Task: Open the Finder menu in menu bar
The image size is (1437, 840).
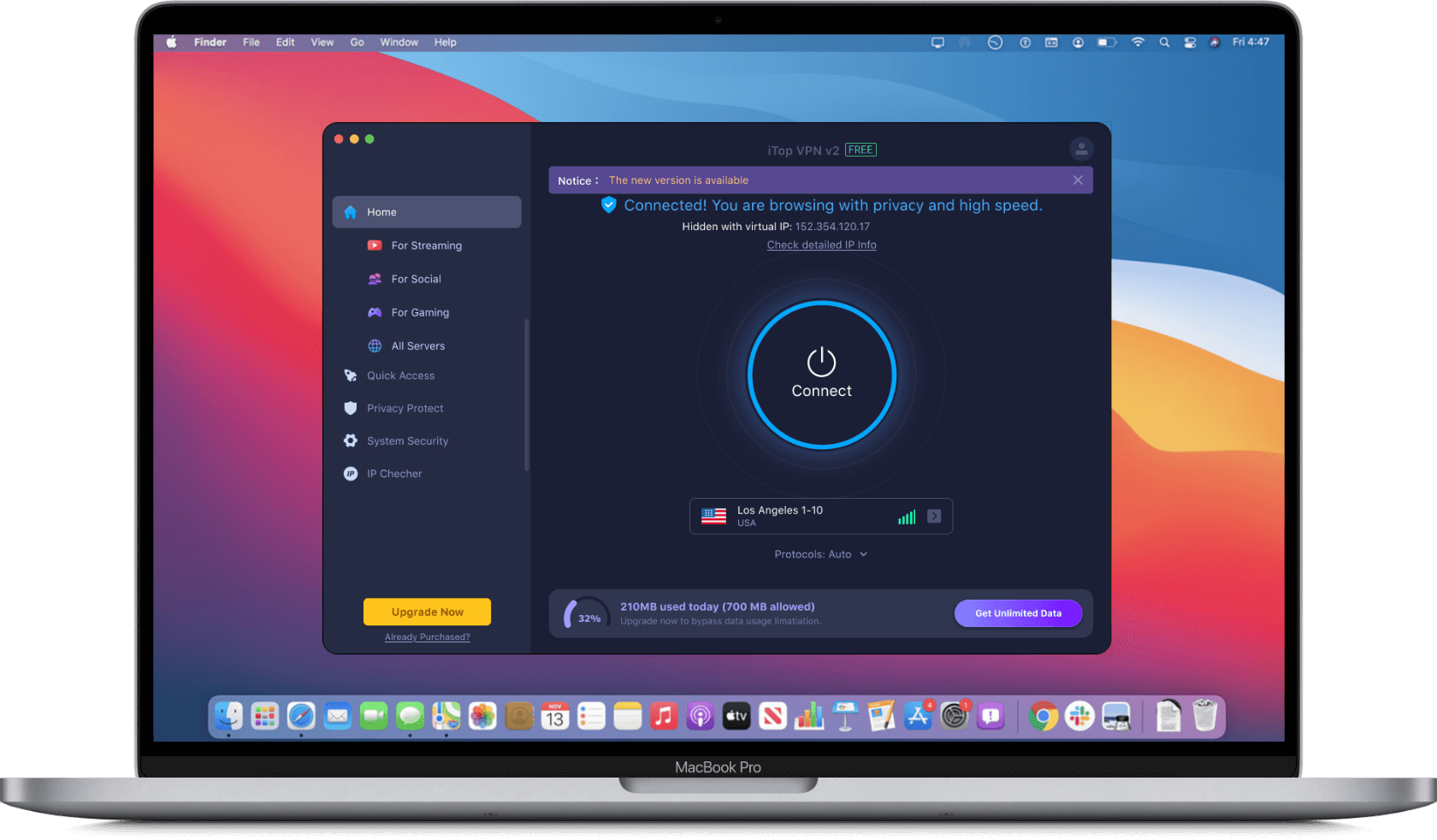Action: coord(210,42)
